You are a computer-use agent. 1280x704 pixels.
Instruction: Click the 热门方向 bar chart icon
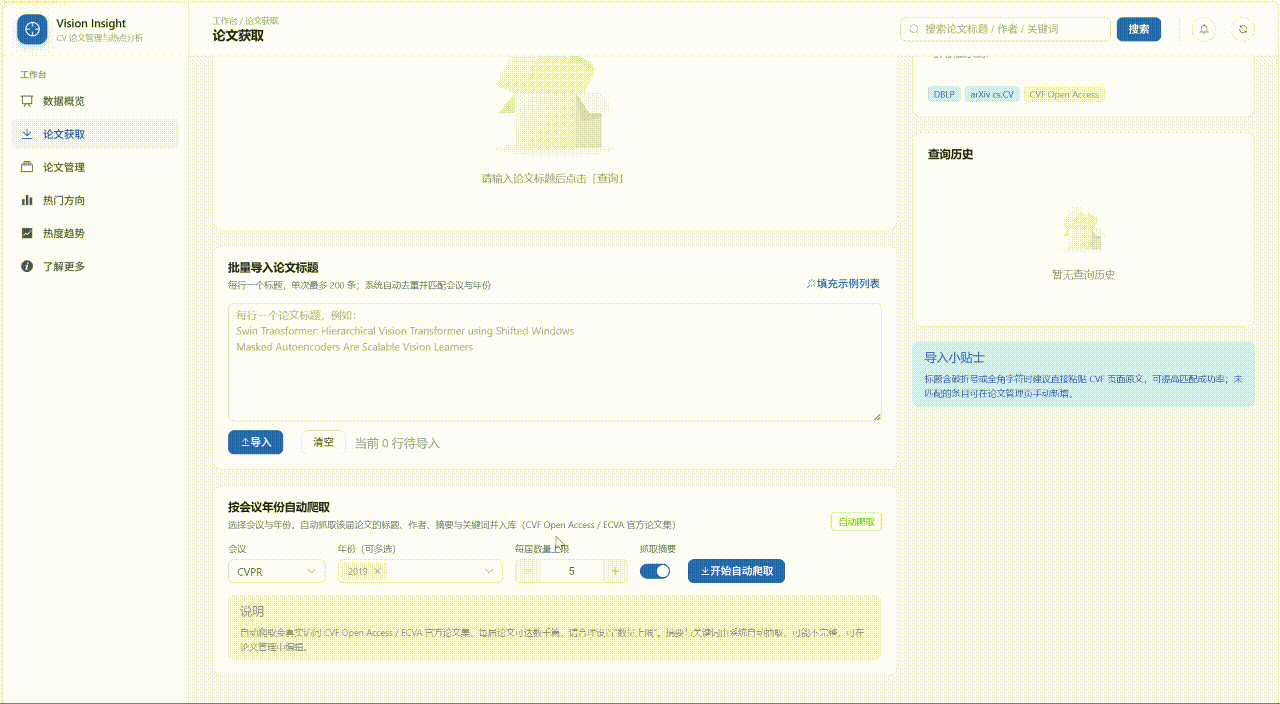click(x=27, y=200)
